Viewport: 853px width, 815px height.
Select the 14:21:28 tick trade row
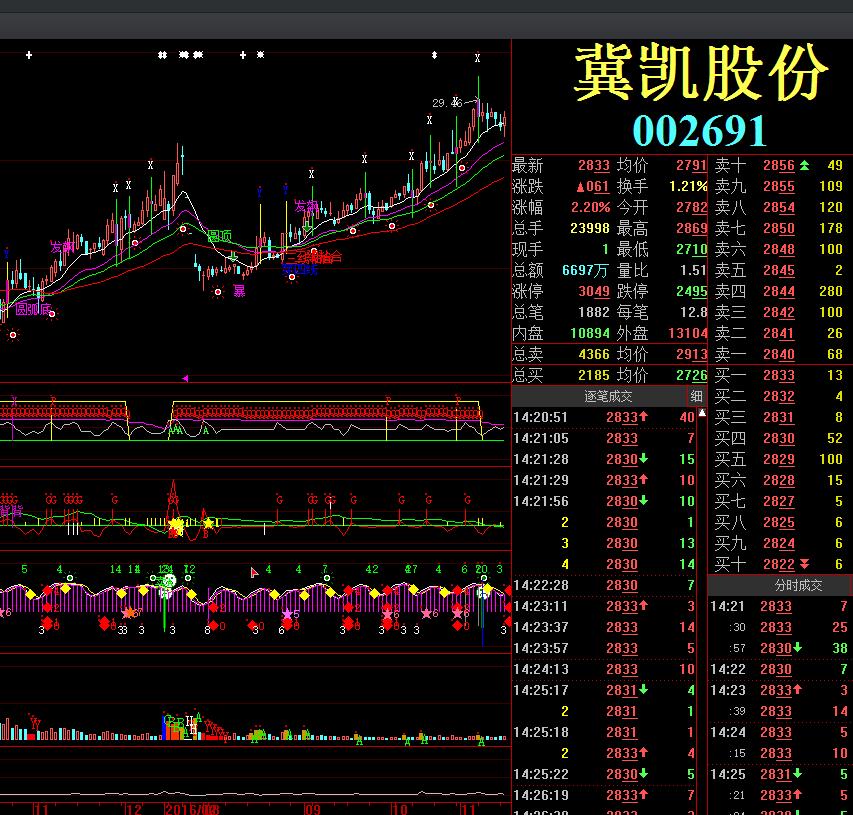point(604,460)
